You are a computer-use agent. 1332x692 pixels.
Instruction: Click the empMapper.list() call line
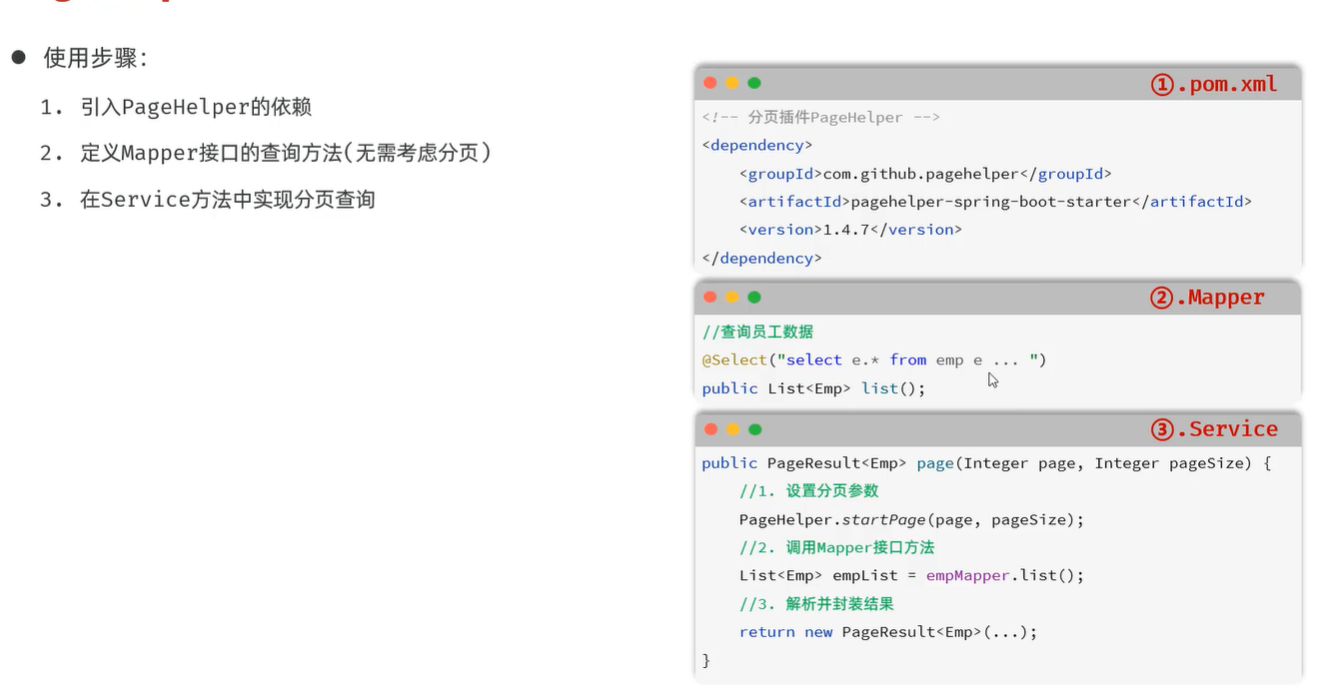coord(911,575)
